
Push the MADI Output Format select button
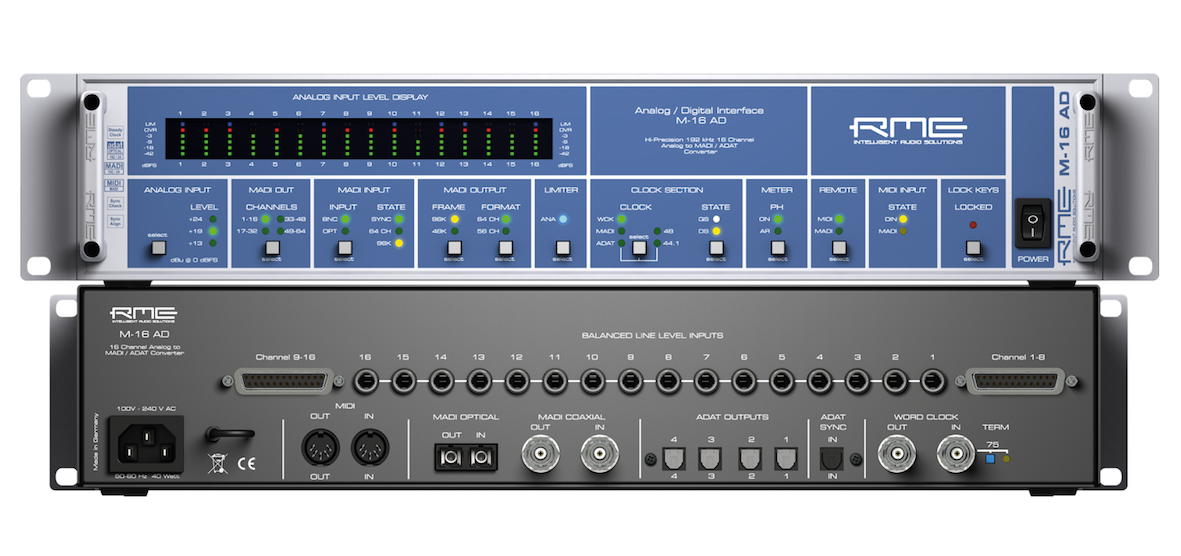[505, 247]
